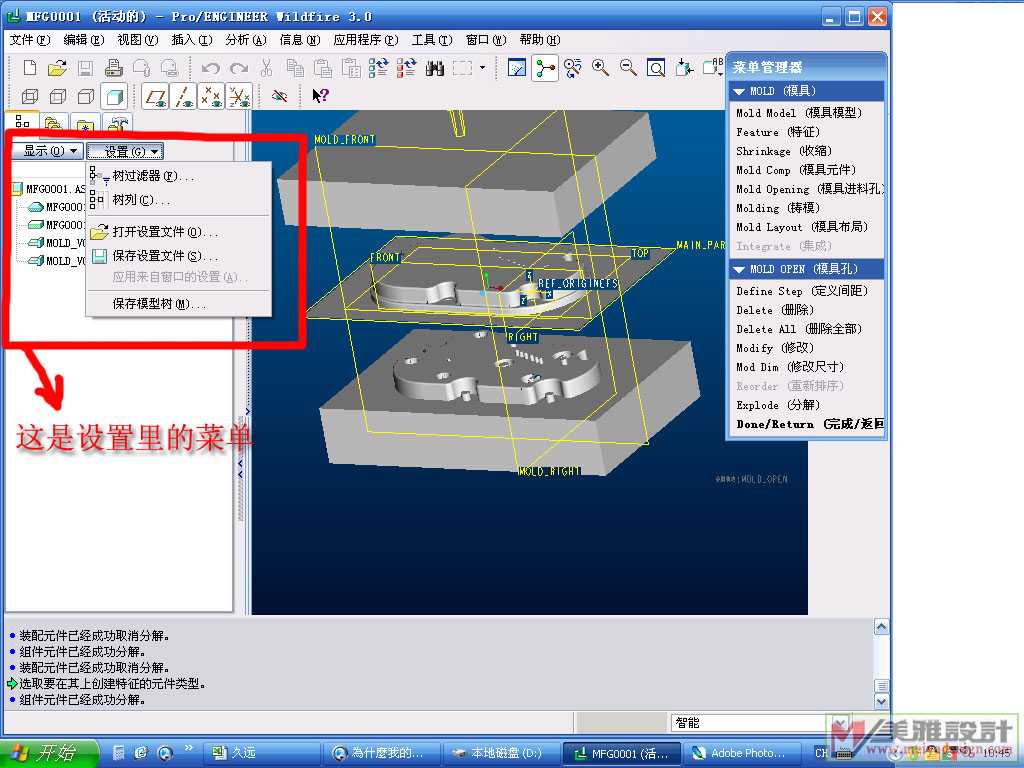Click the Regeneration Manager icon
This screenshot has height=768, width=1024.
[406, 67]
